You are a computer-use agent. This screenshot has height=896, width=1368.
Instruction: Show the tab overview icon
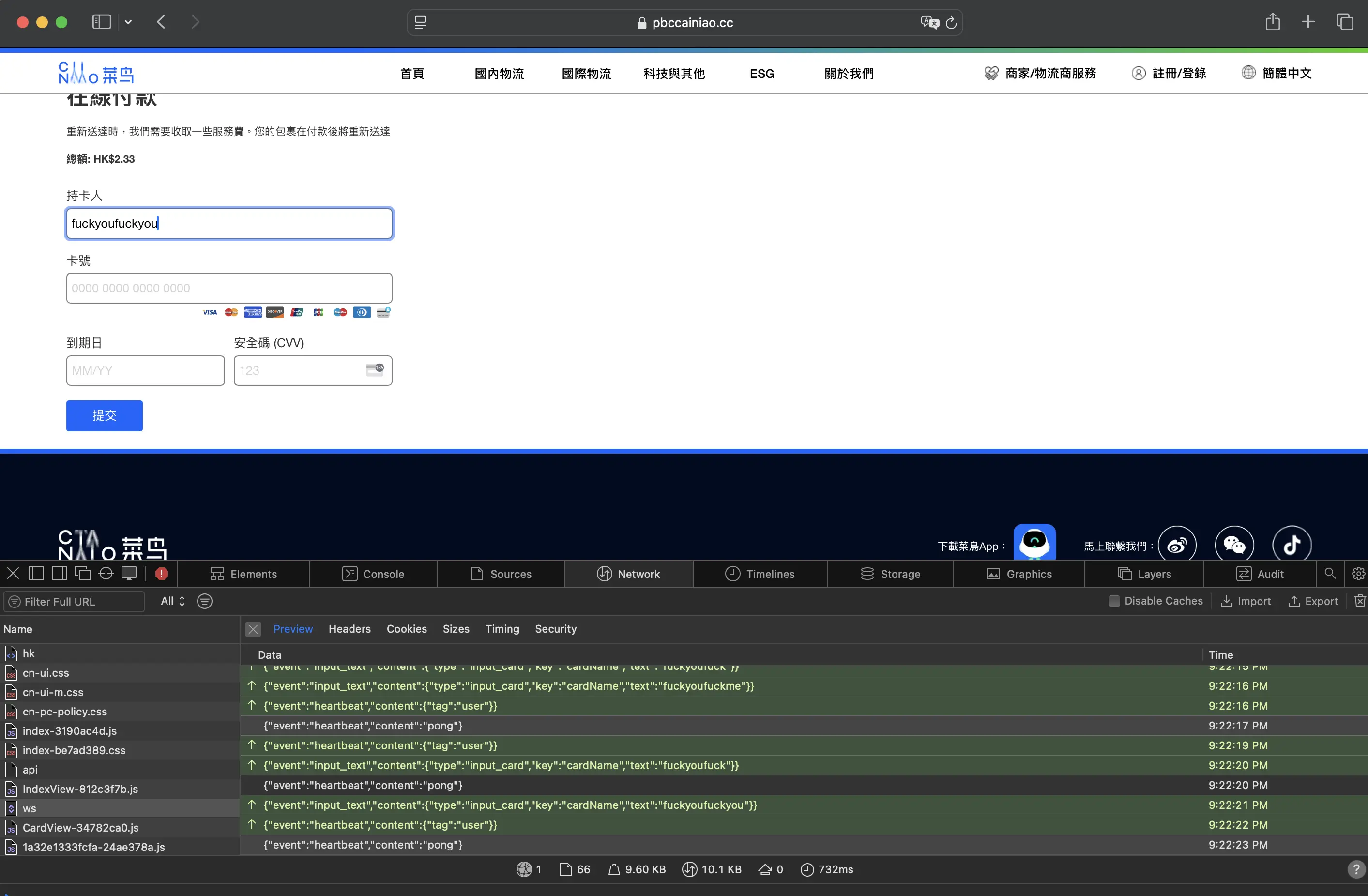tap(1344, 22)
